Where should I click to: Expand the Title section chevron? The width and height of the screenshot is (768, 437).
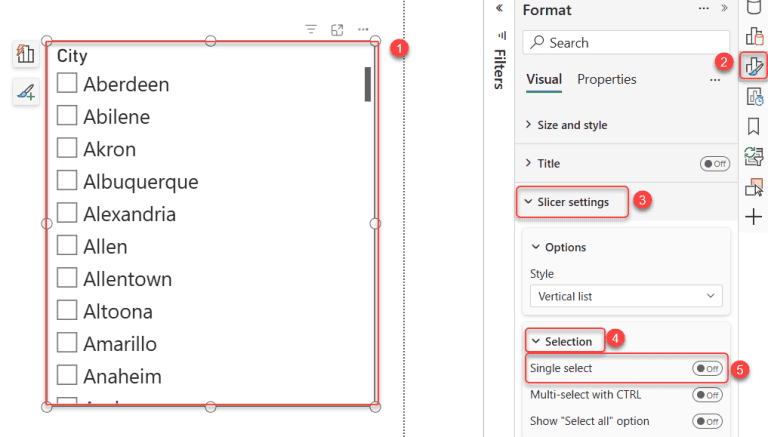point(528,163)
